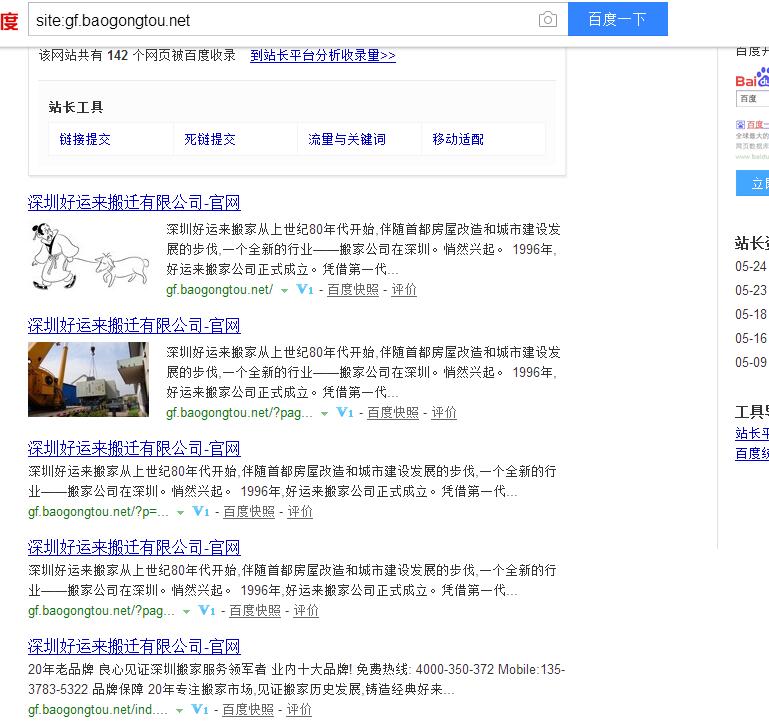769x721 pixels.
Task: Open 评价 in the crane photo result
Action: (444, 412)
